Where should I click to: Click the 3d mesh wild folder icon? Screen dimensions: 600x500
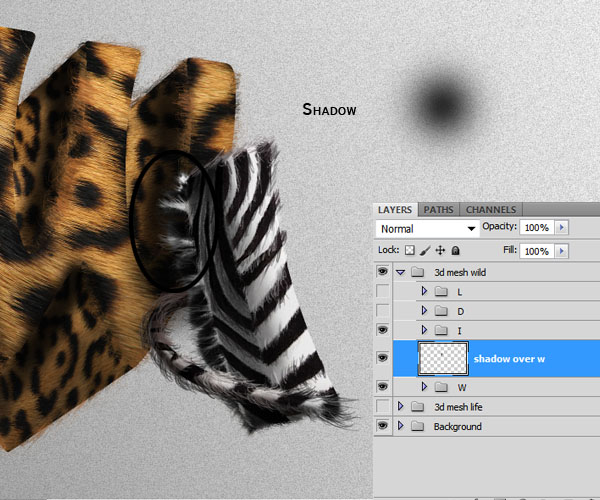[417, 272]
